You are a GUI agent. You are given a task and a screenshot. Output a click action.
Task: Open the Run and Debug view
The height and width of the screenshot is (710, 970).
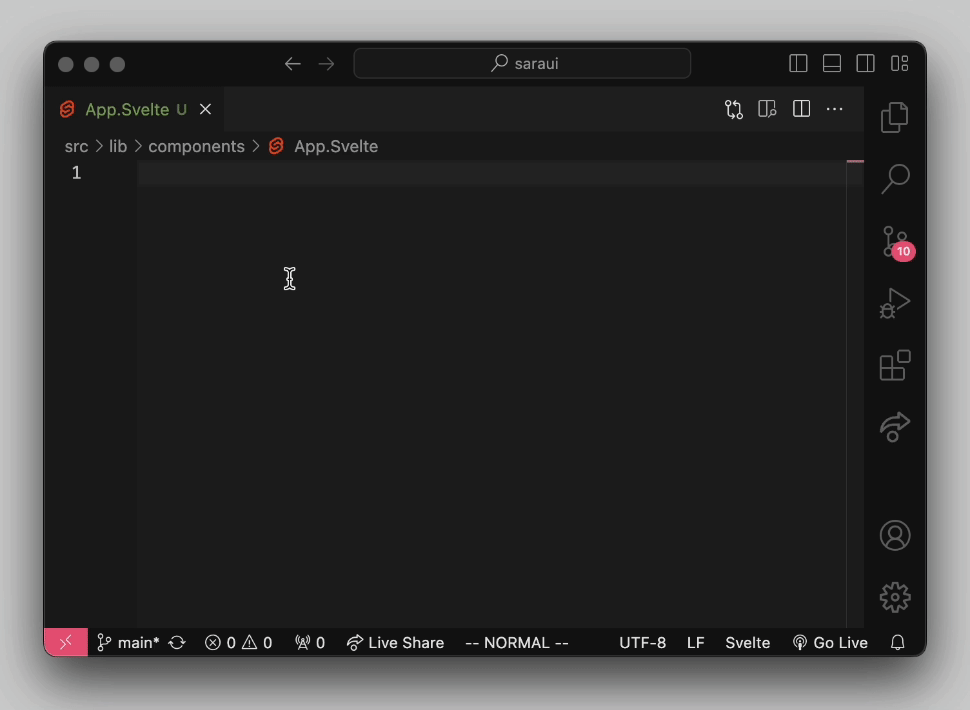(x=895, y=303)
